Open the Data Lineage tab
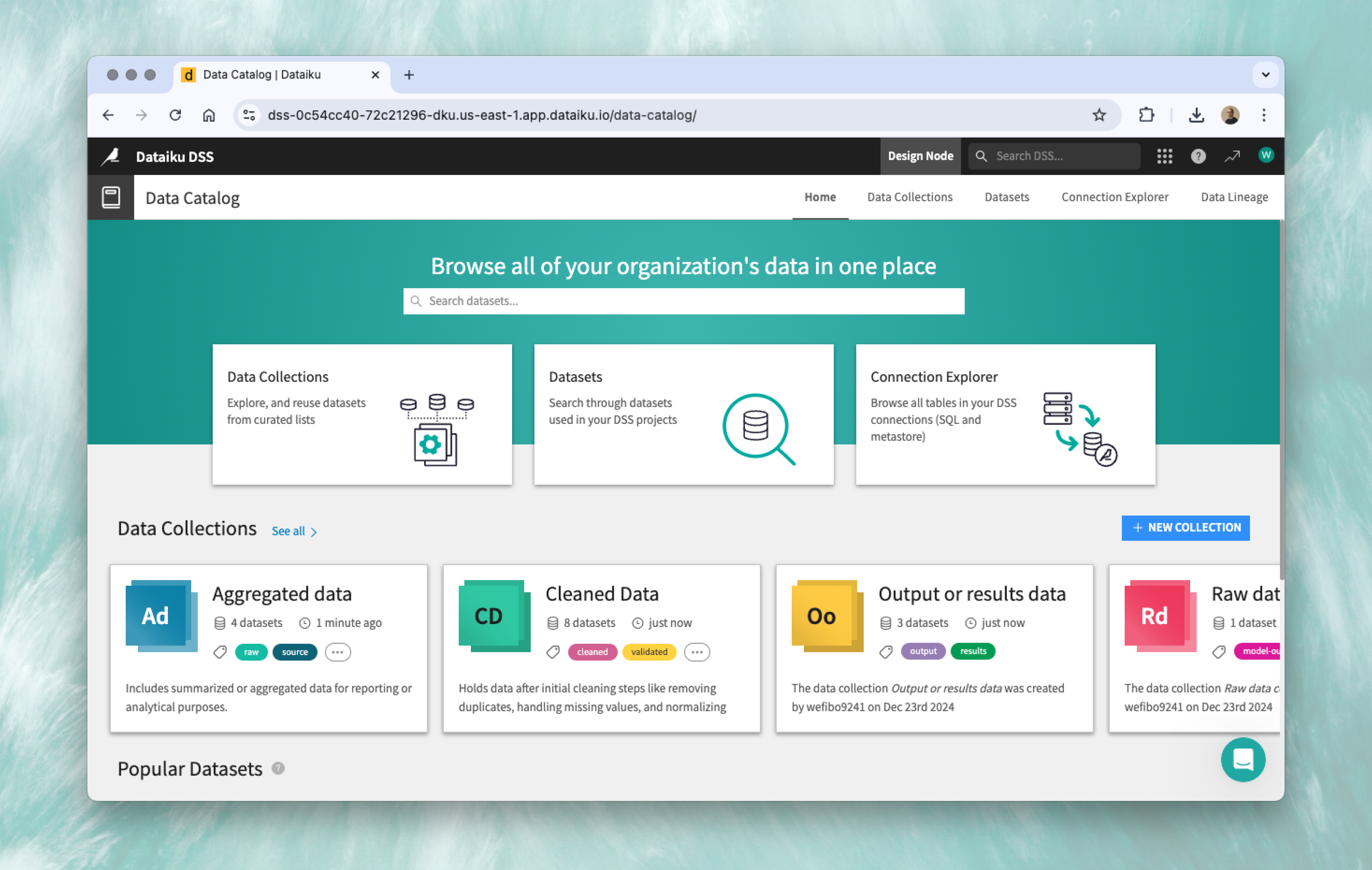Image resolution: width=1372 pixels, height=870 pixels. point(1234,197)
